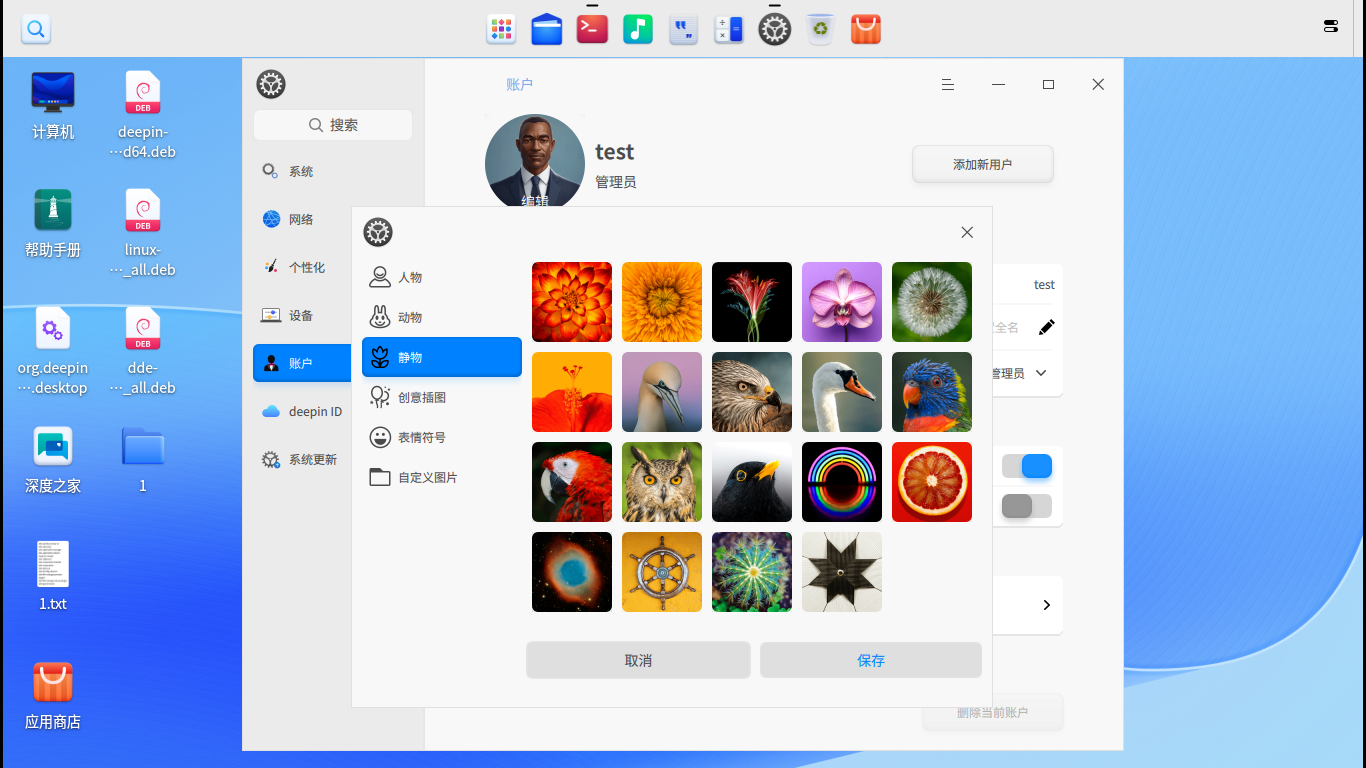Open 个性化 settings in sidebar
The height and width of the screenshot is (768, 1366).
pos(302,267)
